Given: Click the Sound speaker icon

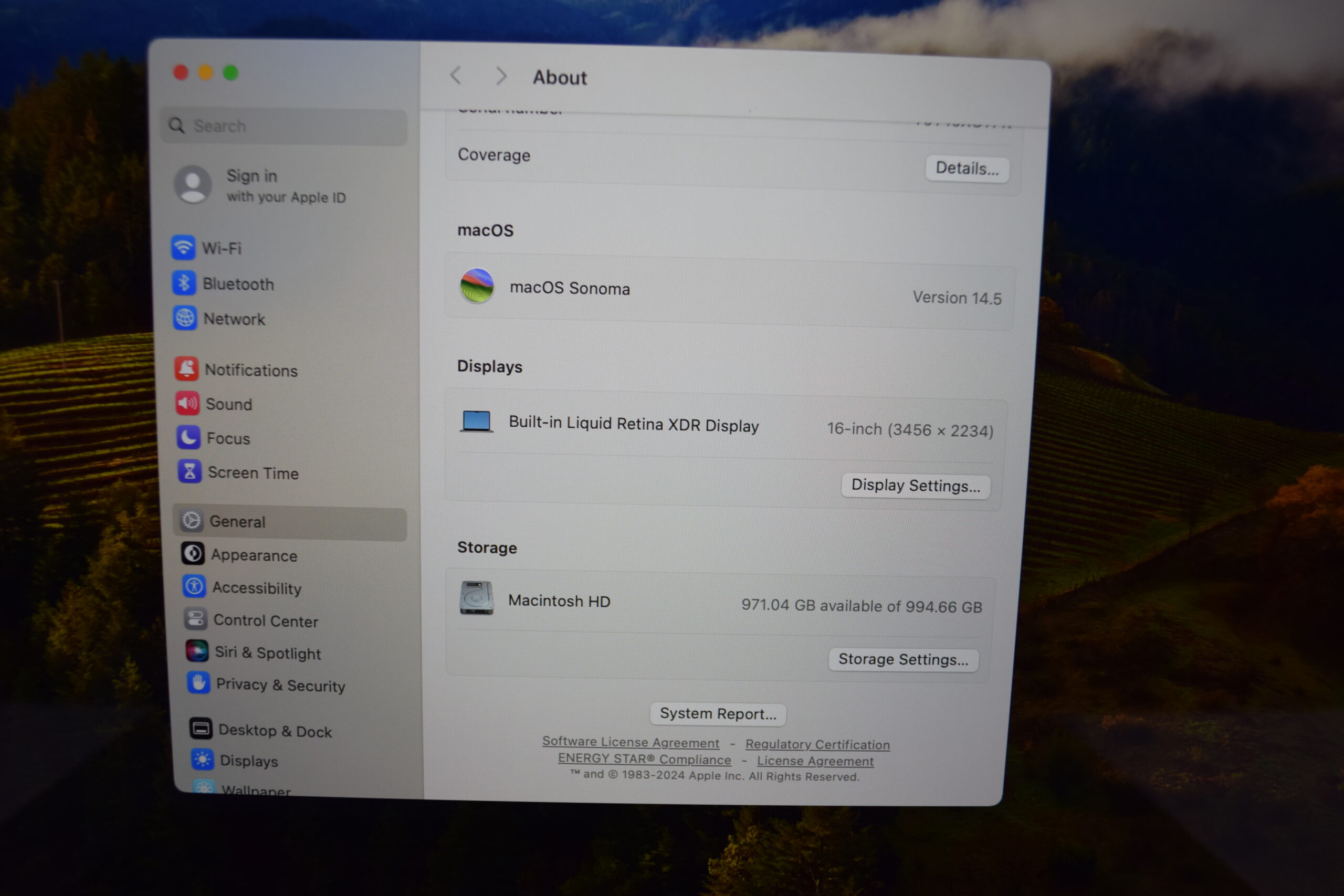Looking at the screenshot, I should [x=187, y=403].
